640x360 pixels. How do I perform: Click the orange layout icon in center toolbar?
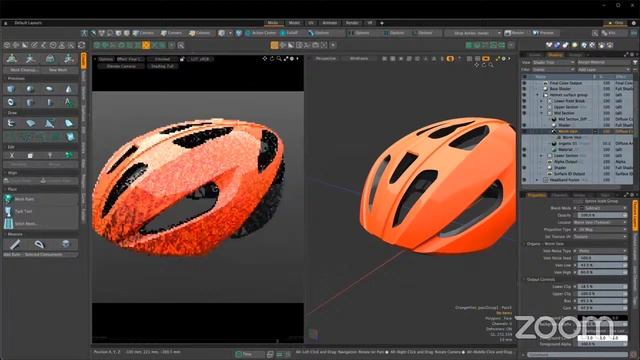(x=274, y=45)
